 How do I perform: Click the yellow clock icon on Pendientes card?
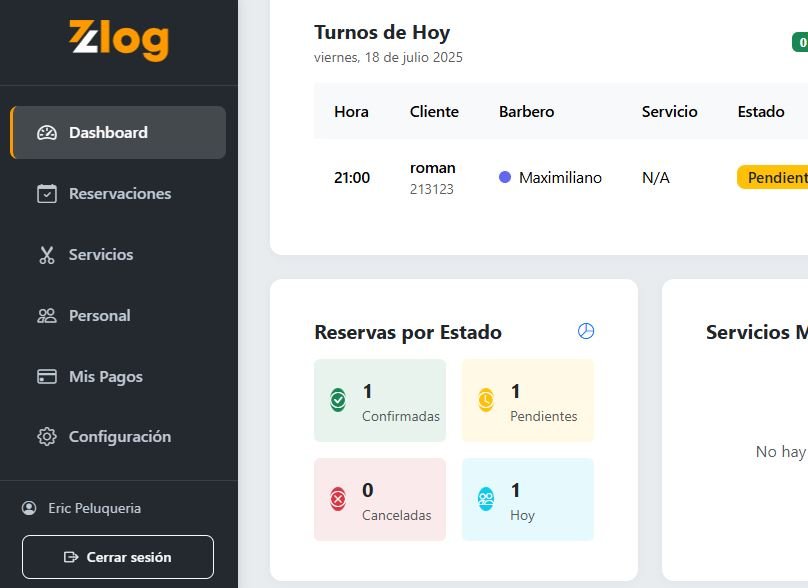tap(485, 400)
